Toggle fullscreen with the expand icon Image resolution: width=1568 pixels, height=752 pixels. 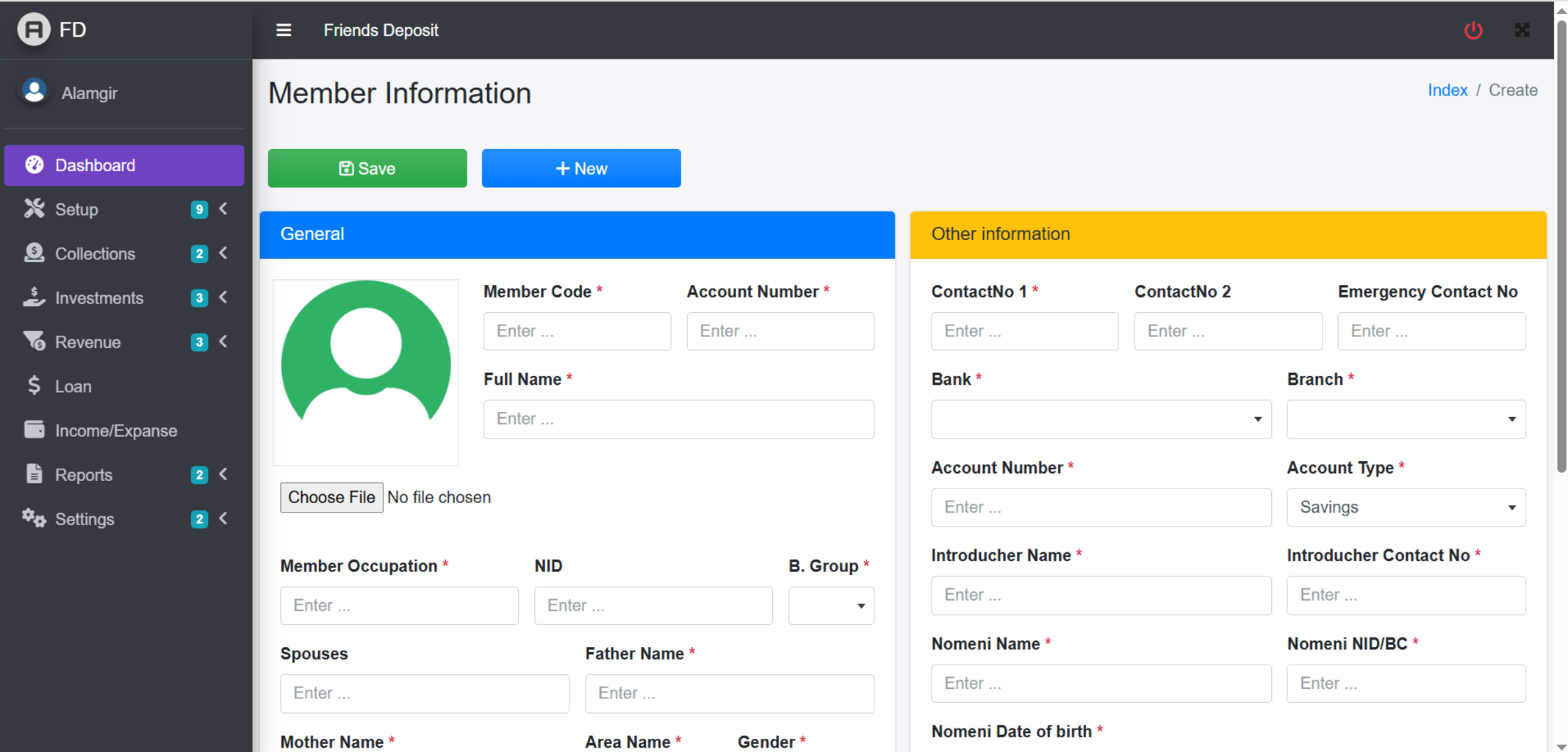(1522, 30)
